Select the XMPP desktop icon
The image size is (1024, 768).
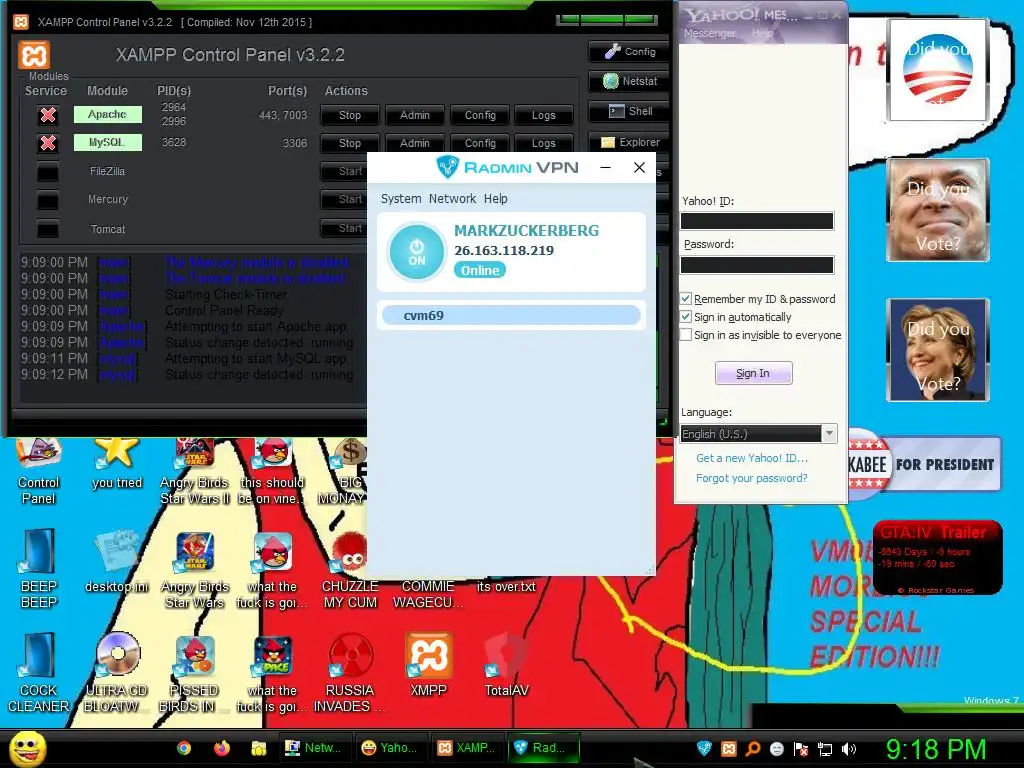coord(428,665)
